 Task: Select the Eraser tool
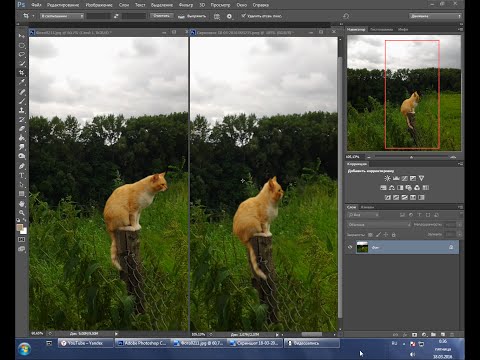(22, 128)
